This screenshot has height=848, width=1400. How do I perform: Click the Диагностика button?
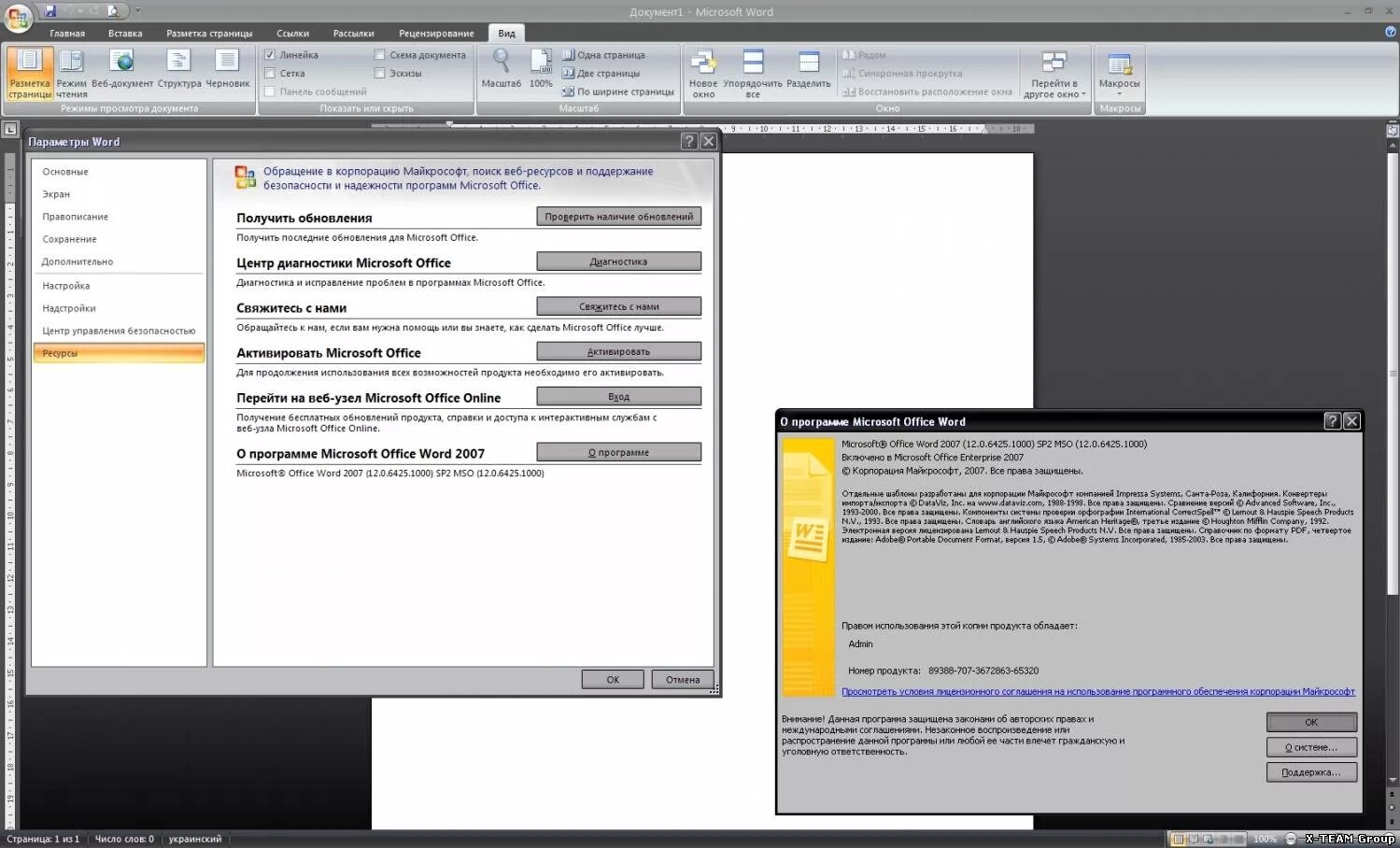click(619, 261)
